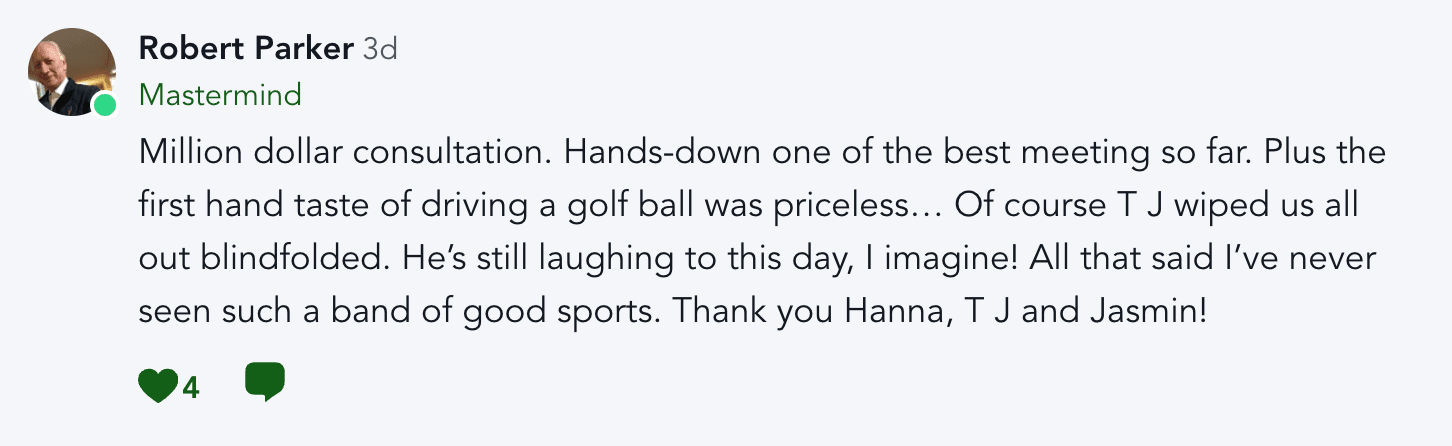The width and height of the screenshot is (1452, 446).
Task: View the 4 likes count
Action: [191, 387]
